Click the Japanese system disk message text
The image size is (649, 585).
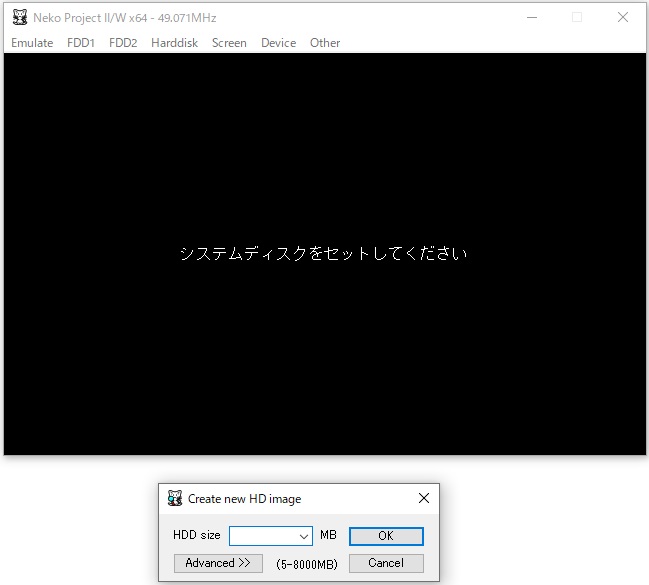323,253
